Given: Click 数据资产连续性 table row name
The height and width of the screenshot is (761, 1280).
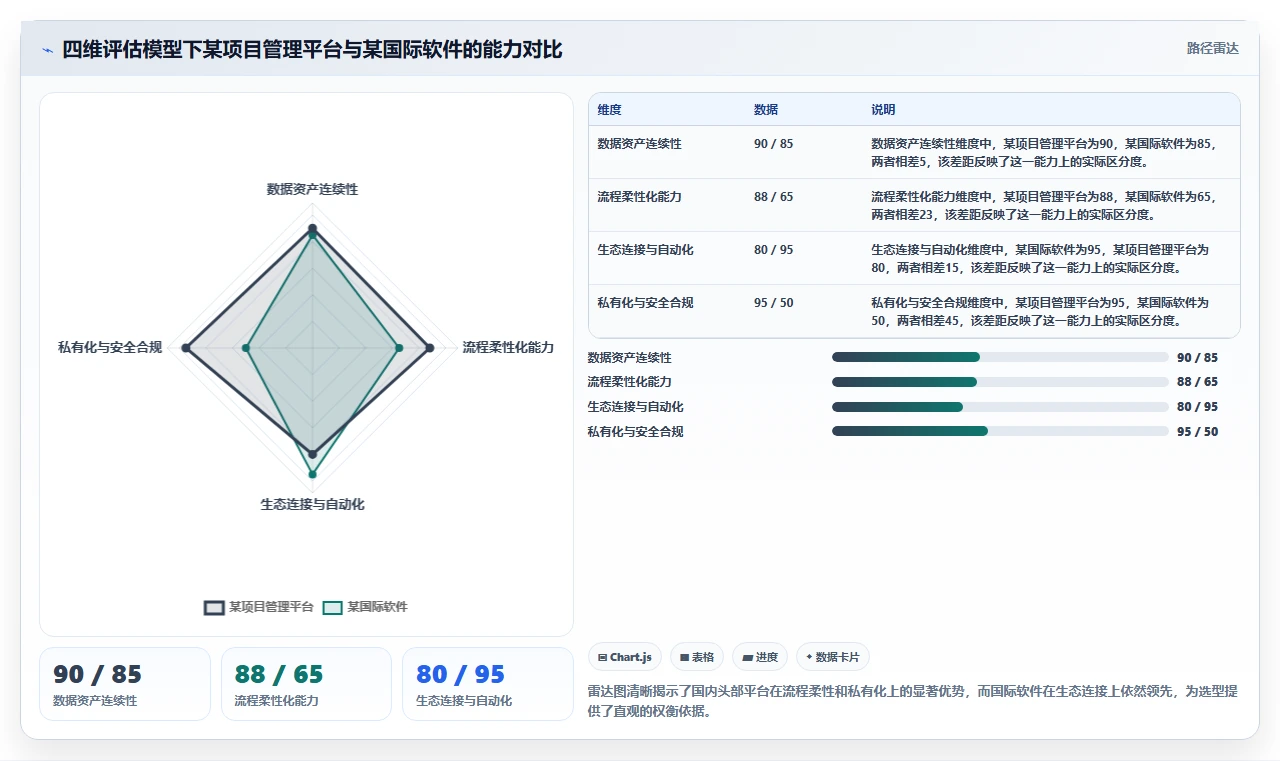Looking at the screenshot, I should (x=639, y=144).
